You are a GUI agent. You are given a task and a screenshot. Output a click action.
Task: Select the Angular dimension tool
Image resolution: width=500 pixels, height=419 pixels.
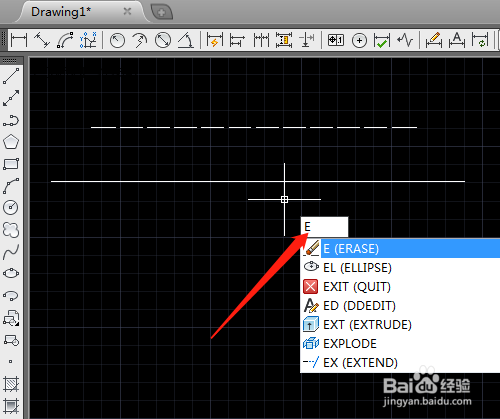[186, 40]
